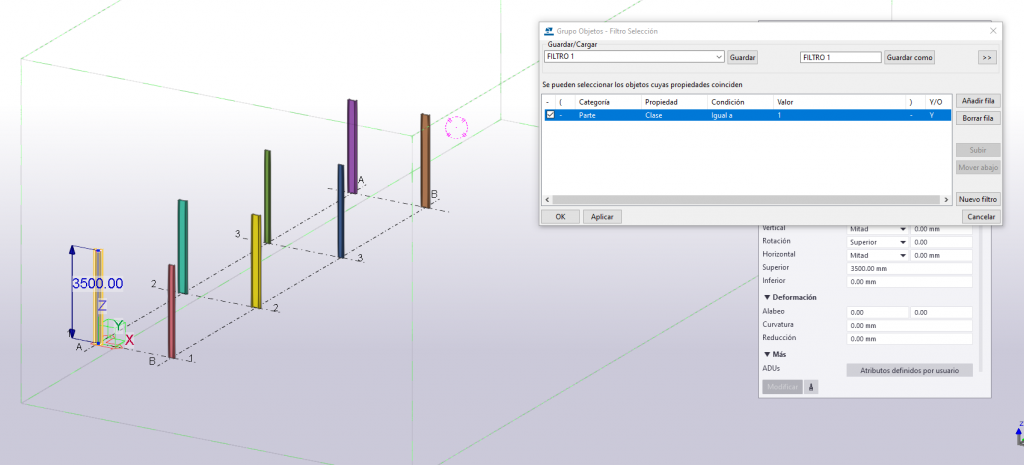Click the Nuevo filtro button
Image resolution: width=1024 pixels, height=465 pixels.
(x=978, y=199)
